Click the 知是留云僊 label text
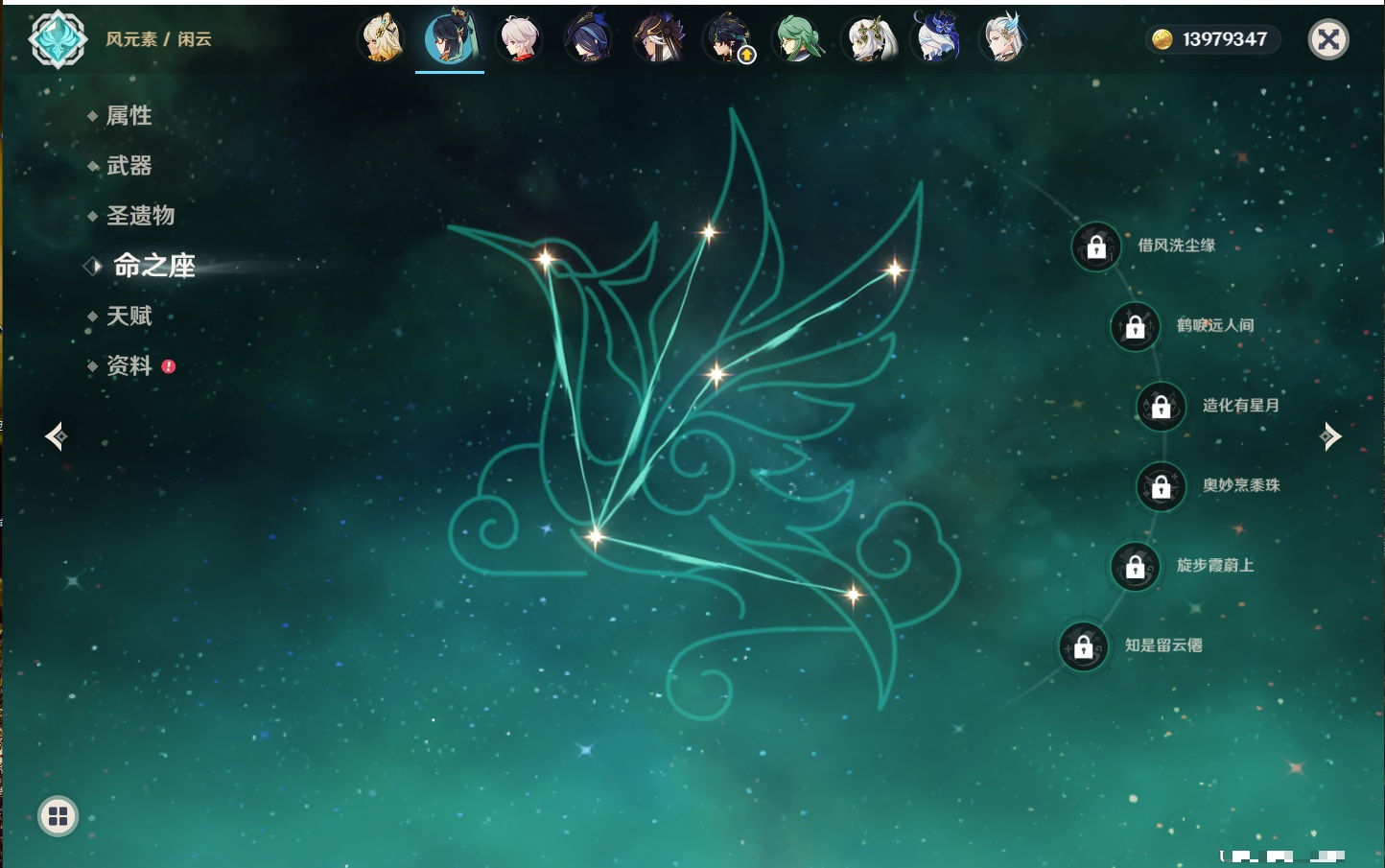 pyautogui.click(x=1163, y=645)
